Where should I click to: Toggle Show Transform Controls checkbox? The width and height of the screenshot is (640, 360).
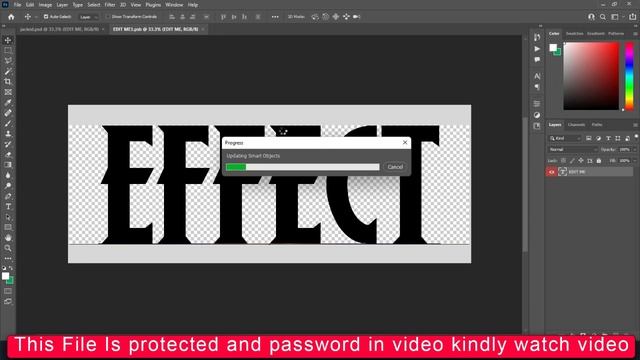pyautogui.click(x=108, y=17)
